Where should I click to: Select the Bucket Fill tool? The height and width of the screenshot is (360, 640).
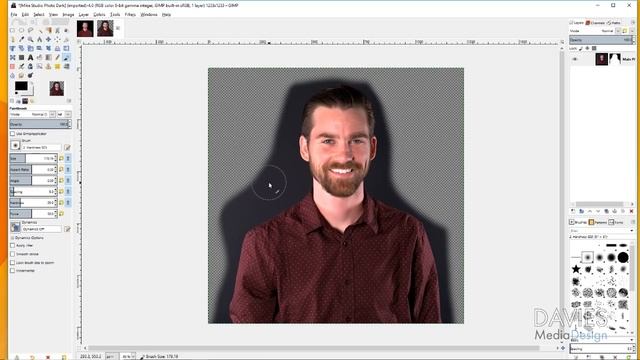(40, 57)
